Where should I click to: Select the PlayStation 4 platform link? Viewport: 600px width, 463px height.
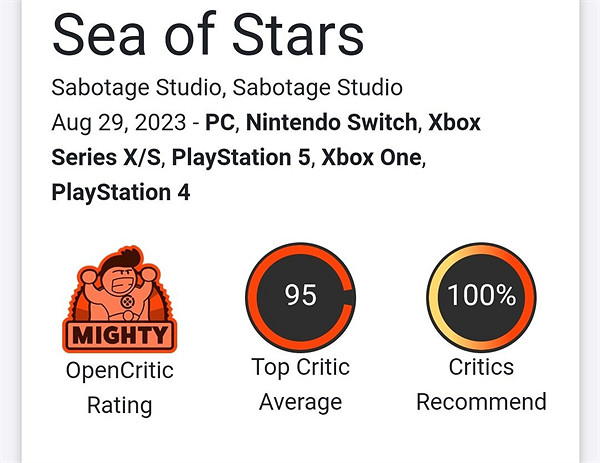tap(120, 190)
